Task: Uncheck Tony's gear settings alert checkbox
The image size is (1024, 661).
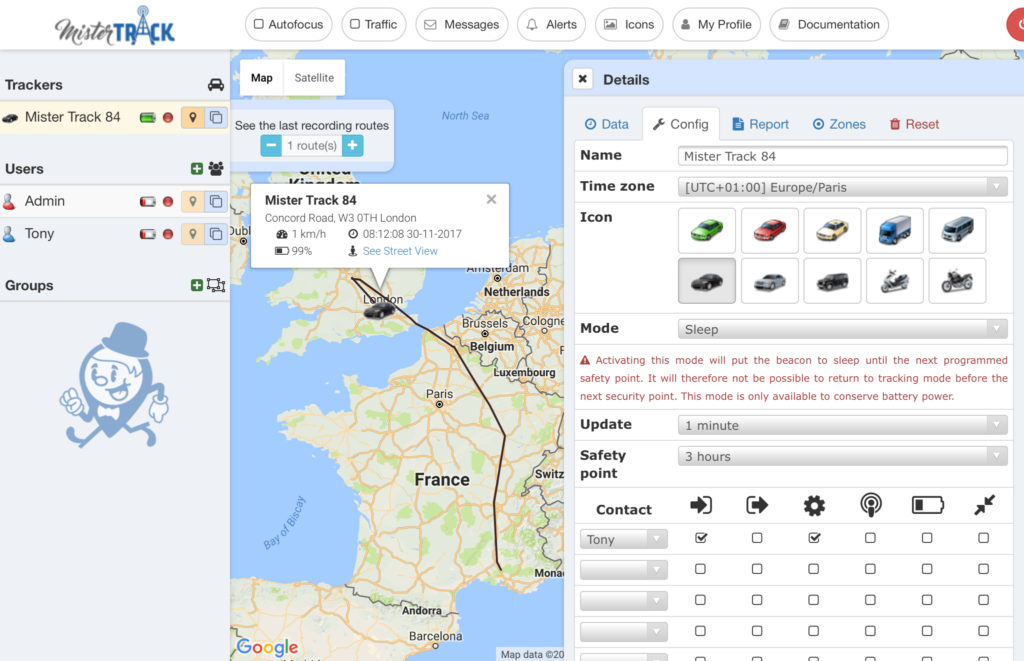Action: click(814, 538)
